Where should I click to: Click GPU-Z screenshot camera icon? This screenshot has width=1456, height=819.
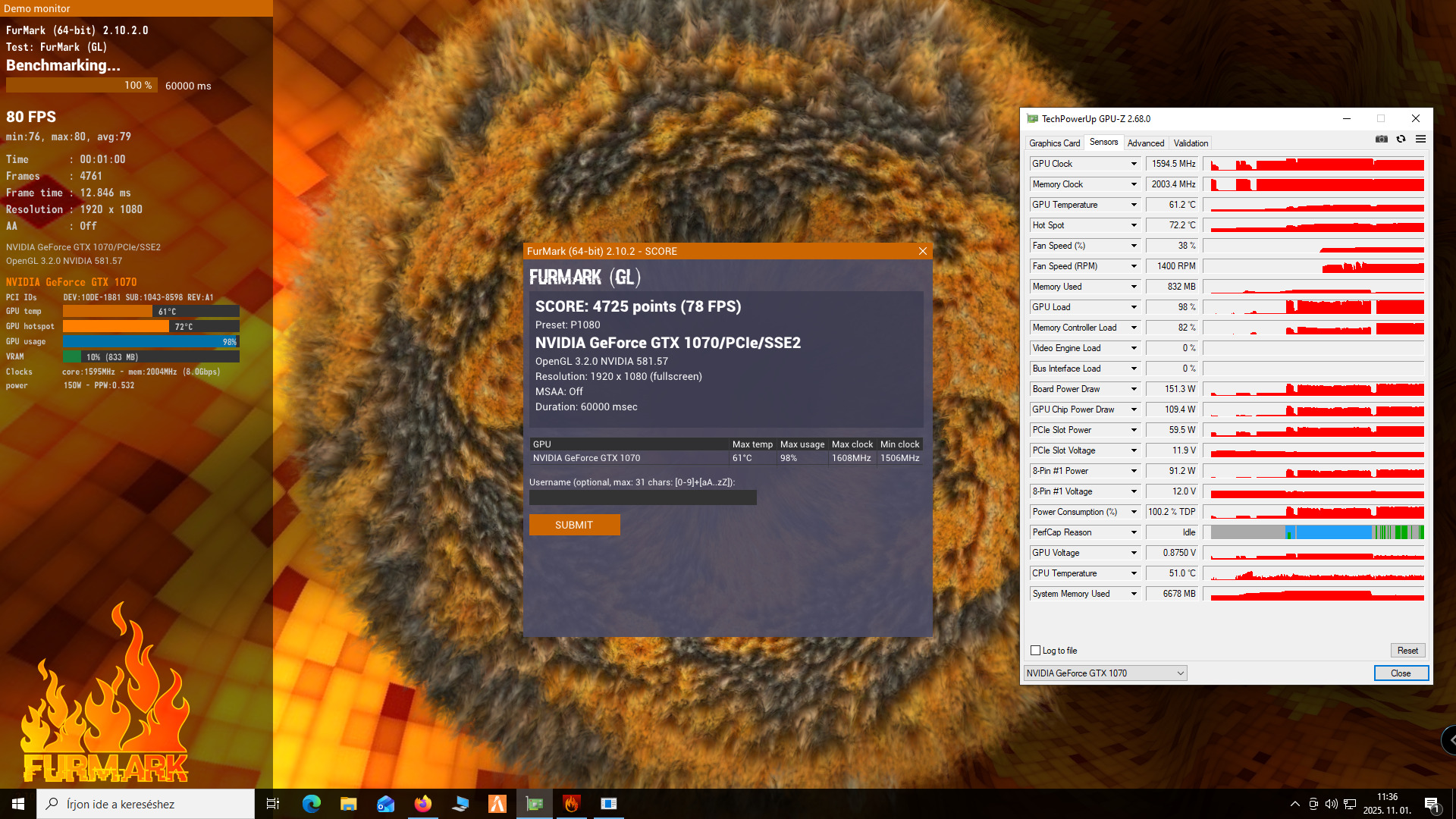1382,140
